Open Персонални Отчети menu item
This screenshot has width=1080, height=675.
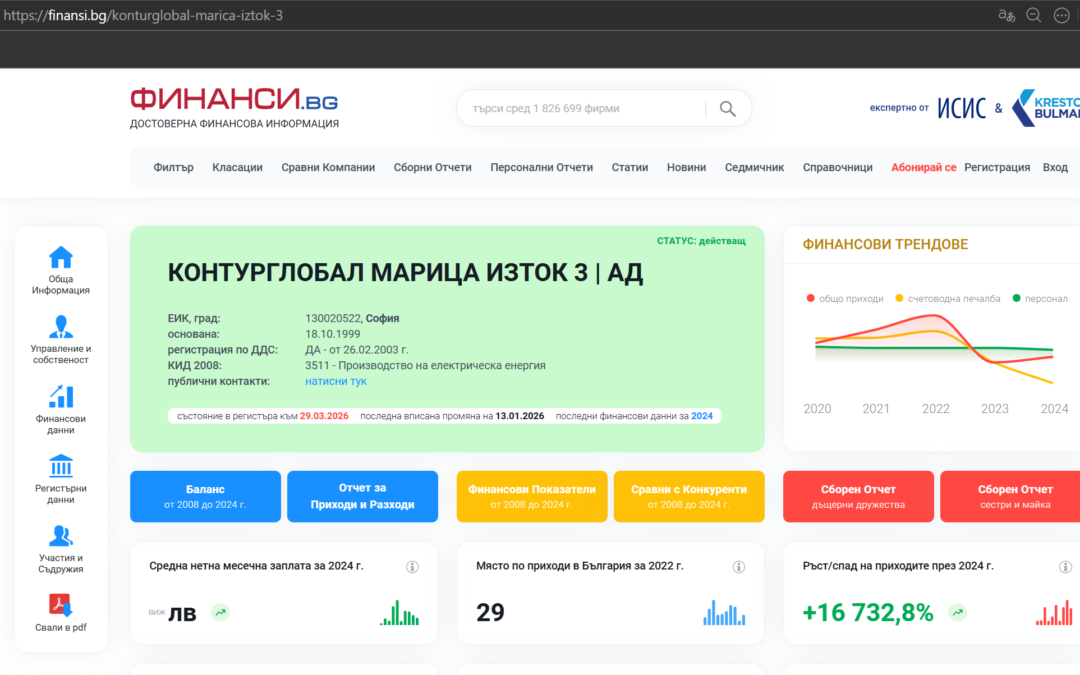point(541,167)
